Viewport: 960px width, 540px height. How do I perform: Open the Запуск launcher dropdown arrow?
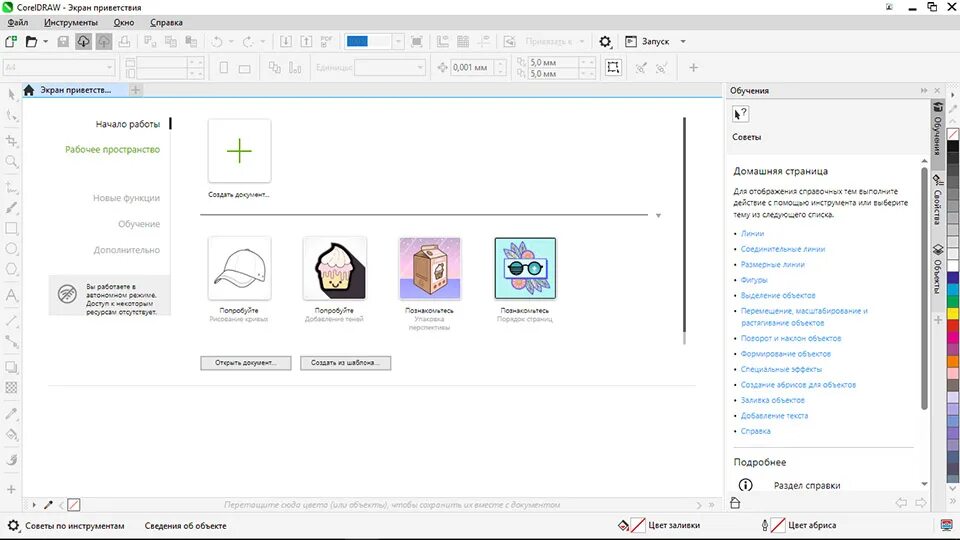coord(683,42)
